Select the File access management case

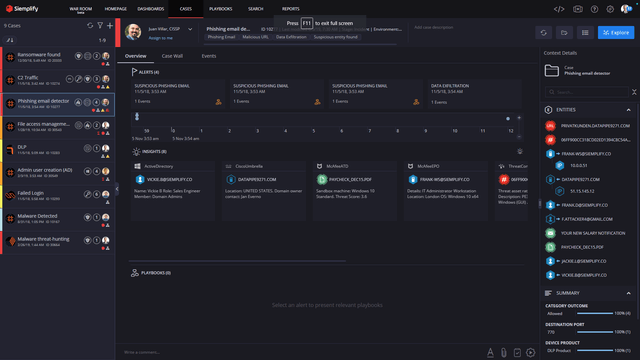click(58, 127)
